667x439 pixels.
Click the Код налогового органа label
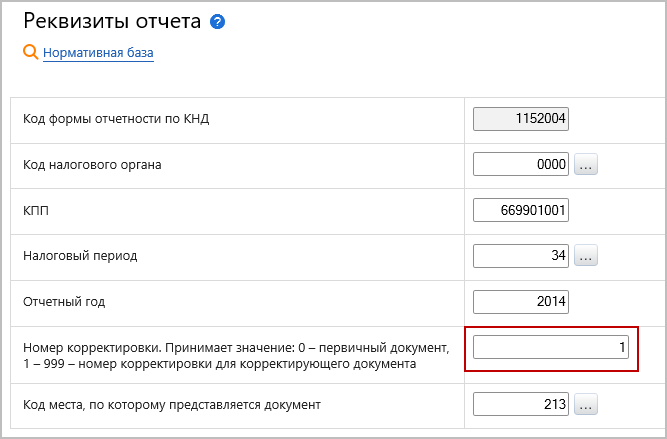[92, 165]
